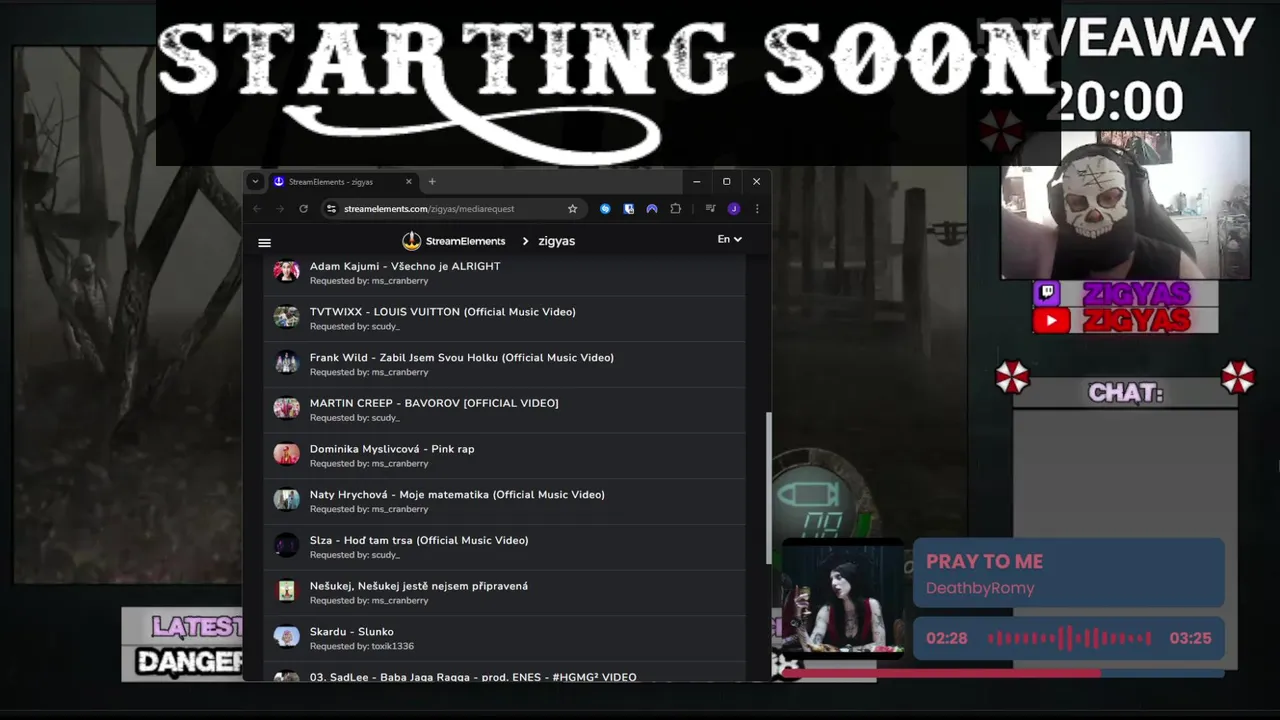Click the zigyas breadcrumb link

[556, 241]
